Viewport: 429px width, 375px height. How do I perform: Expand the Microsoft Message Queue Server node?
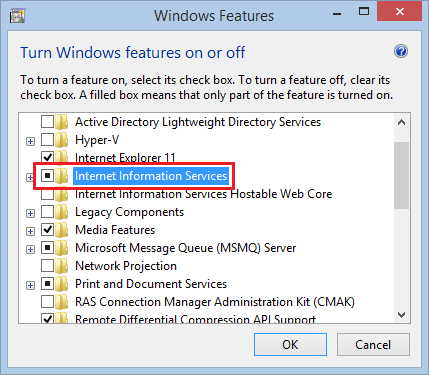click(x=30, y=249)
